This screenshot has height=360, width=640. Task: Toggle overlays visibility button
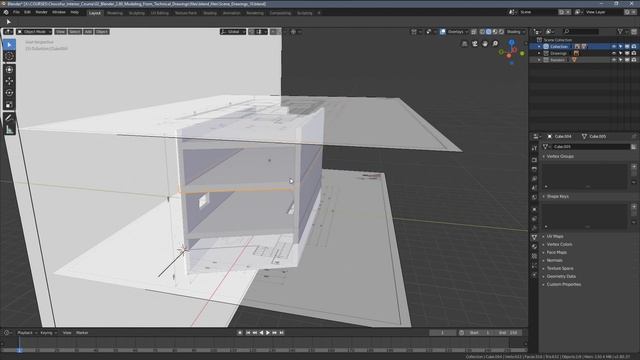click(x=443, y=32)
